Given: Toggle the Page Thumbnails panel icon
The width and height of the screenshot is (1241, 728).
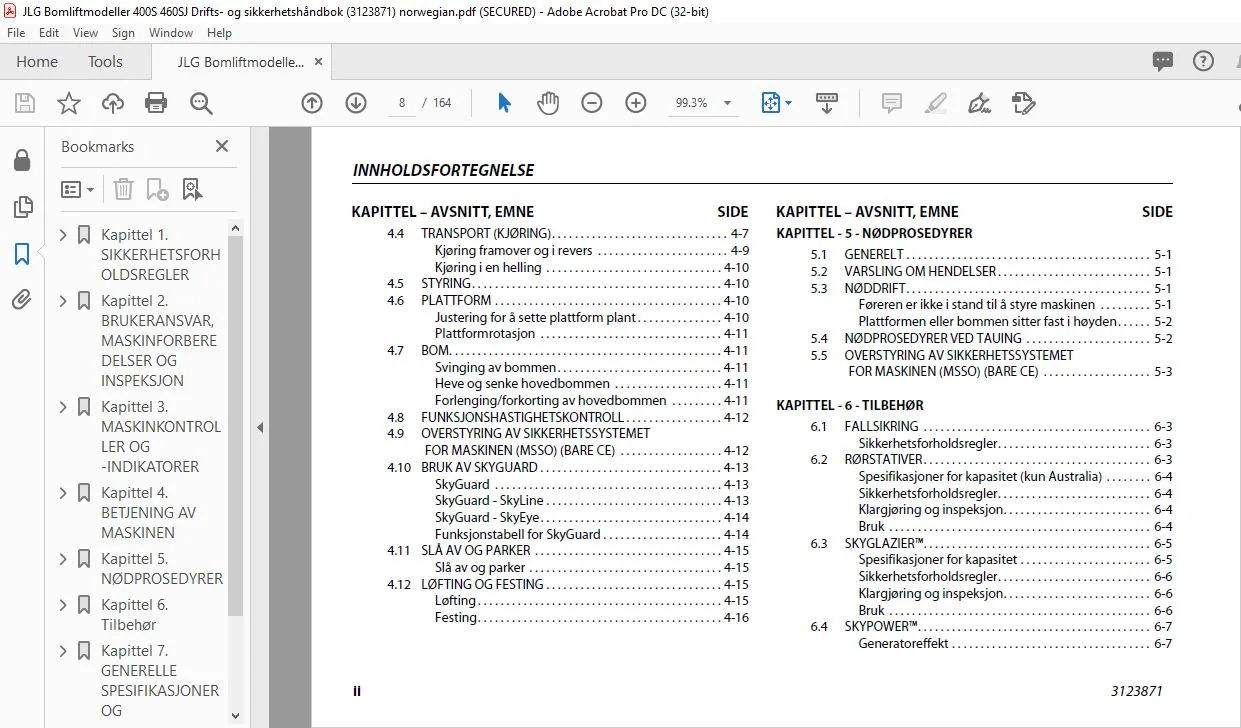Looking at the screenshot, I should [22, 208].
